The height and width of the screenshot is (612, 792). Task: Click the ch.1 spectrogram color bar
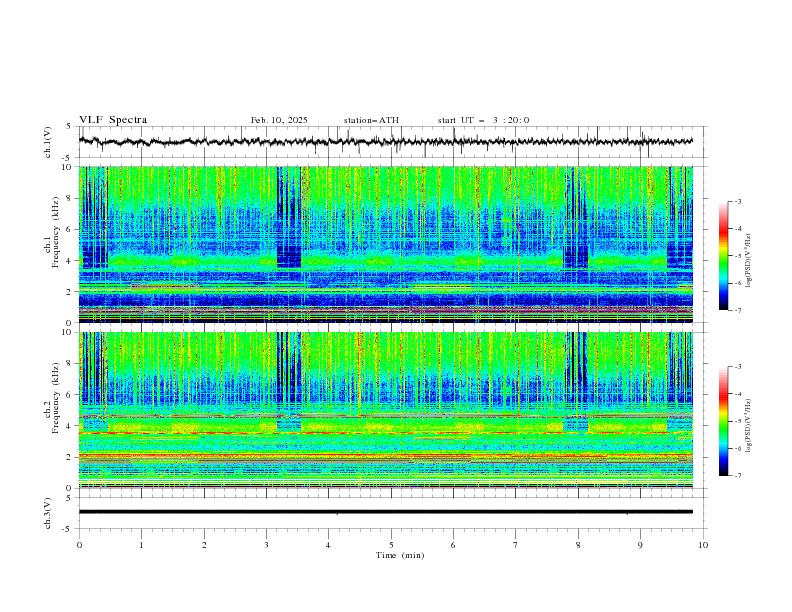coord(723,256)
